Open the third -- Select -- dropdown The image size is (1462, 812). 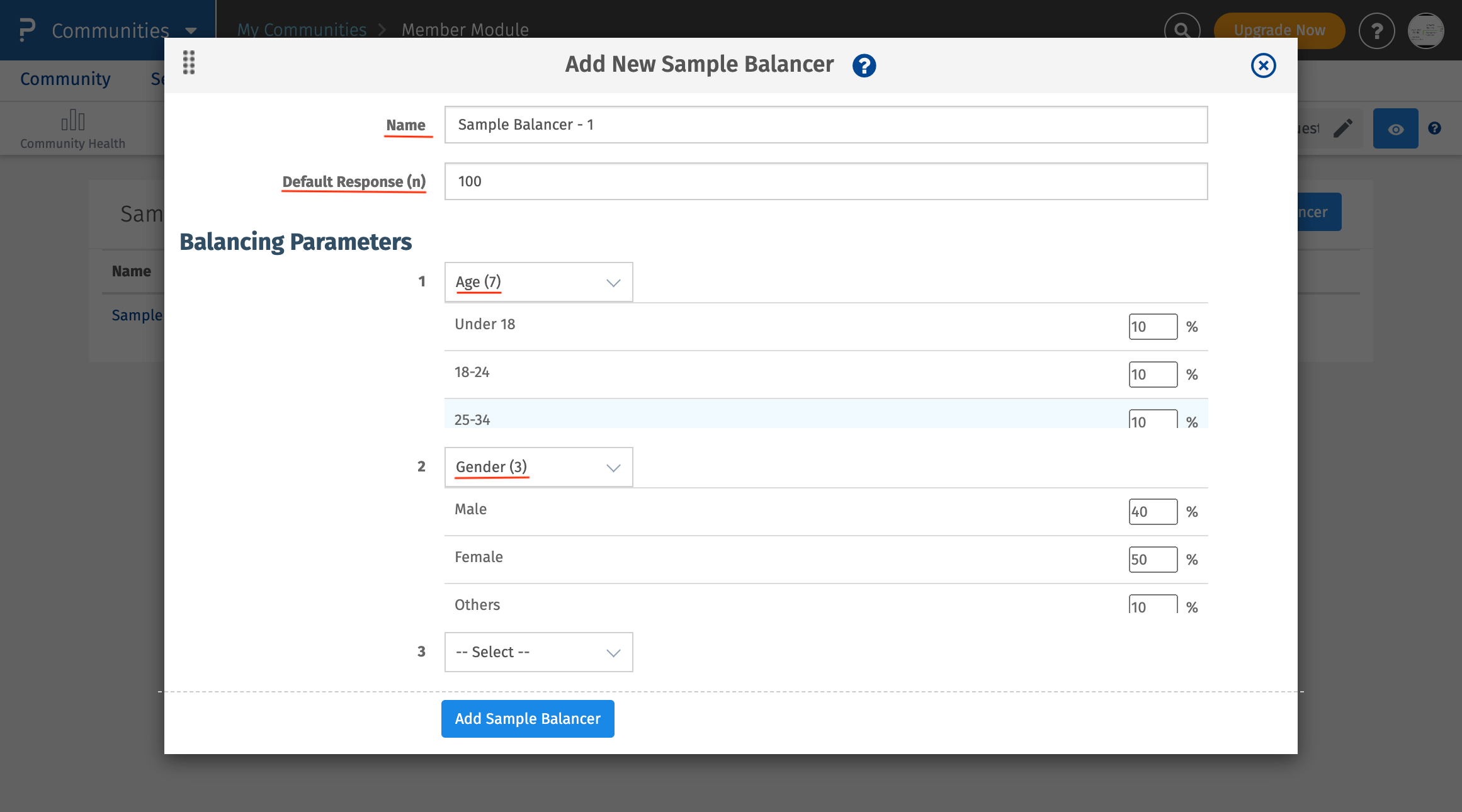click(538, 652)
